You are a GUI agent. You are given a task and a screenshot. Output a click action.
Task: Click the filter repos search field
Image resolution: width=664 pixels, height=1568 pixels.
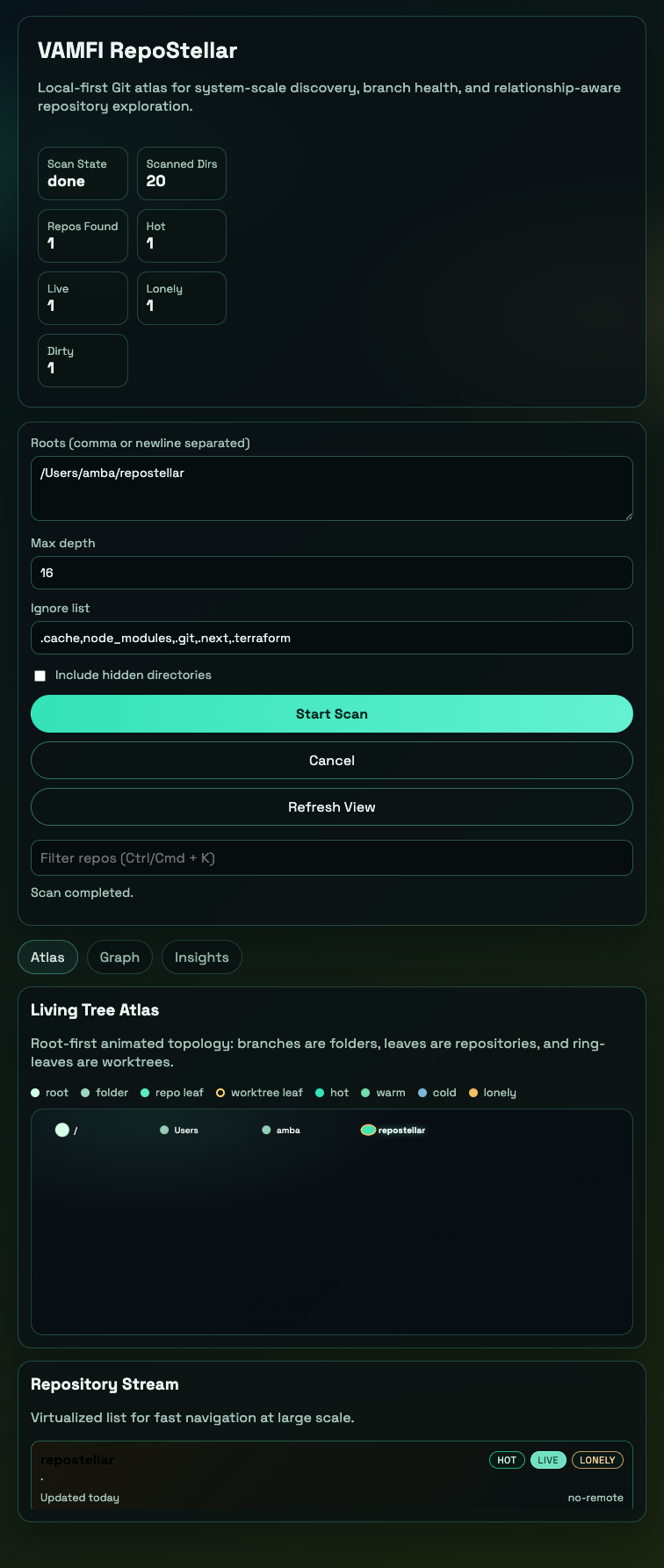(331, 857)
